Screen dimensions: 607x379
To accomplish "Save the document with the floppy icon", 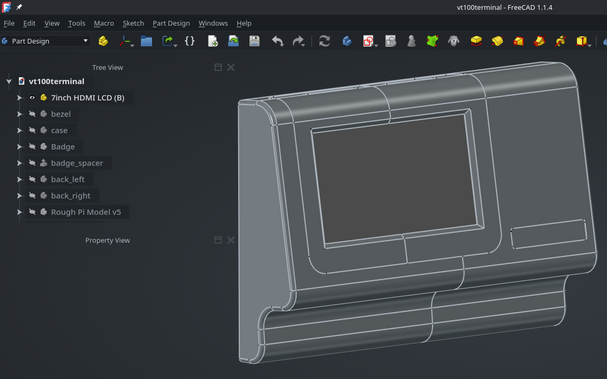I will tap(254, 41).
